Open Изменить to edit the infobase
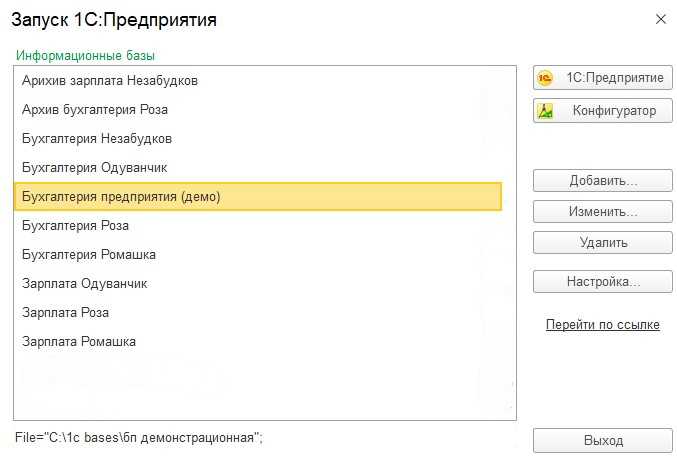The width and height of the screenshot is (677, 458). pos(603,212)
